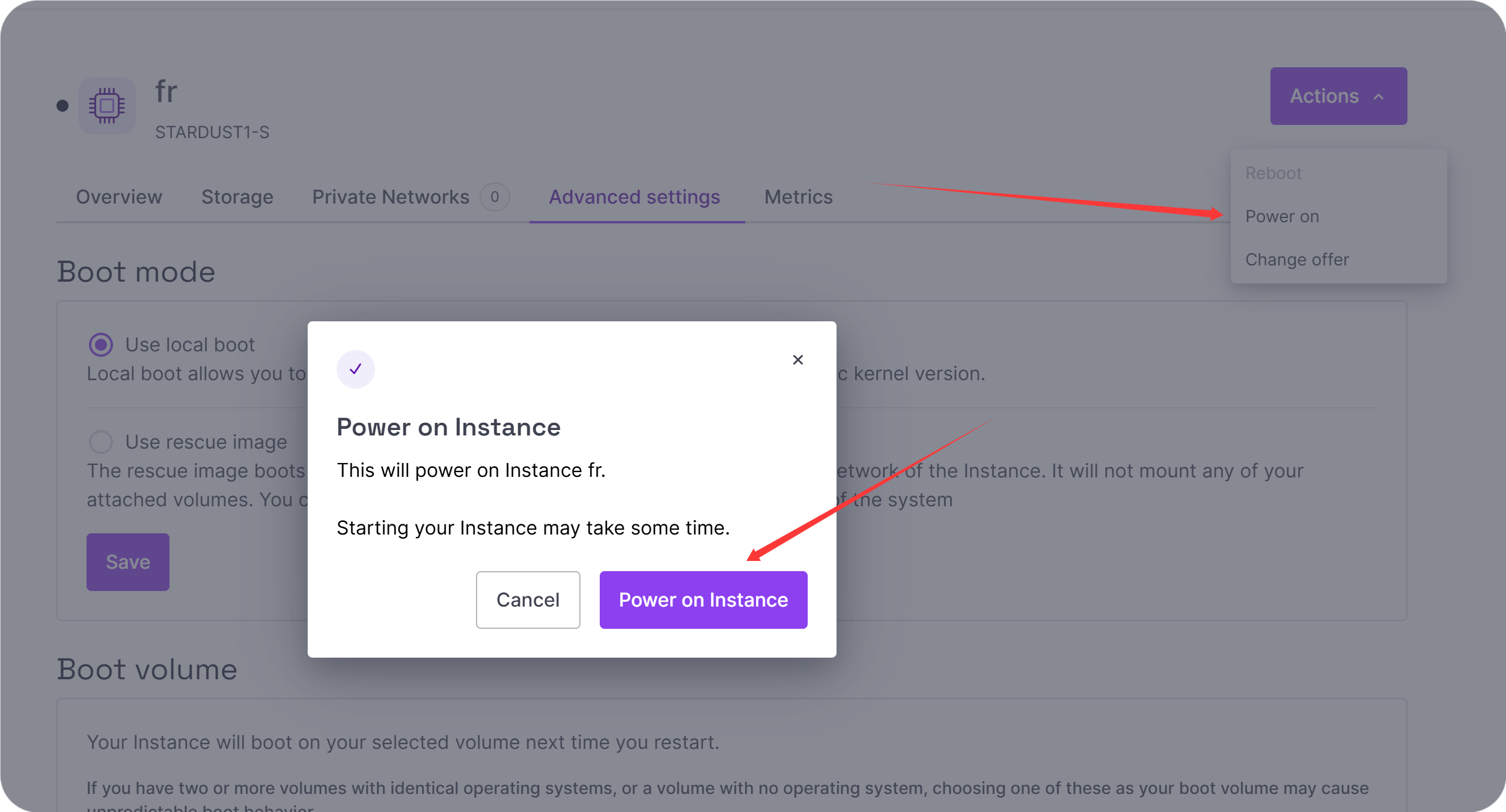
Task: Go to the Private Networks tab
Action: (x=410, y=197)
